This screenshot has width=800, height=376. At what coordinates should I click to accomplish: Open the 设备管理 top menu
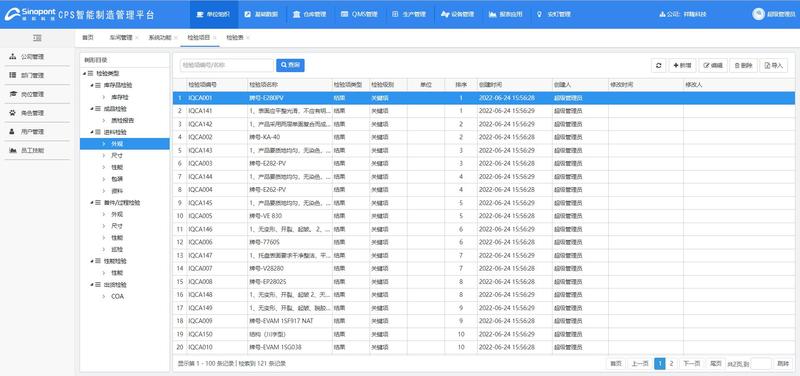[458, 14]
